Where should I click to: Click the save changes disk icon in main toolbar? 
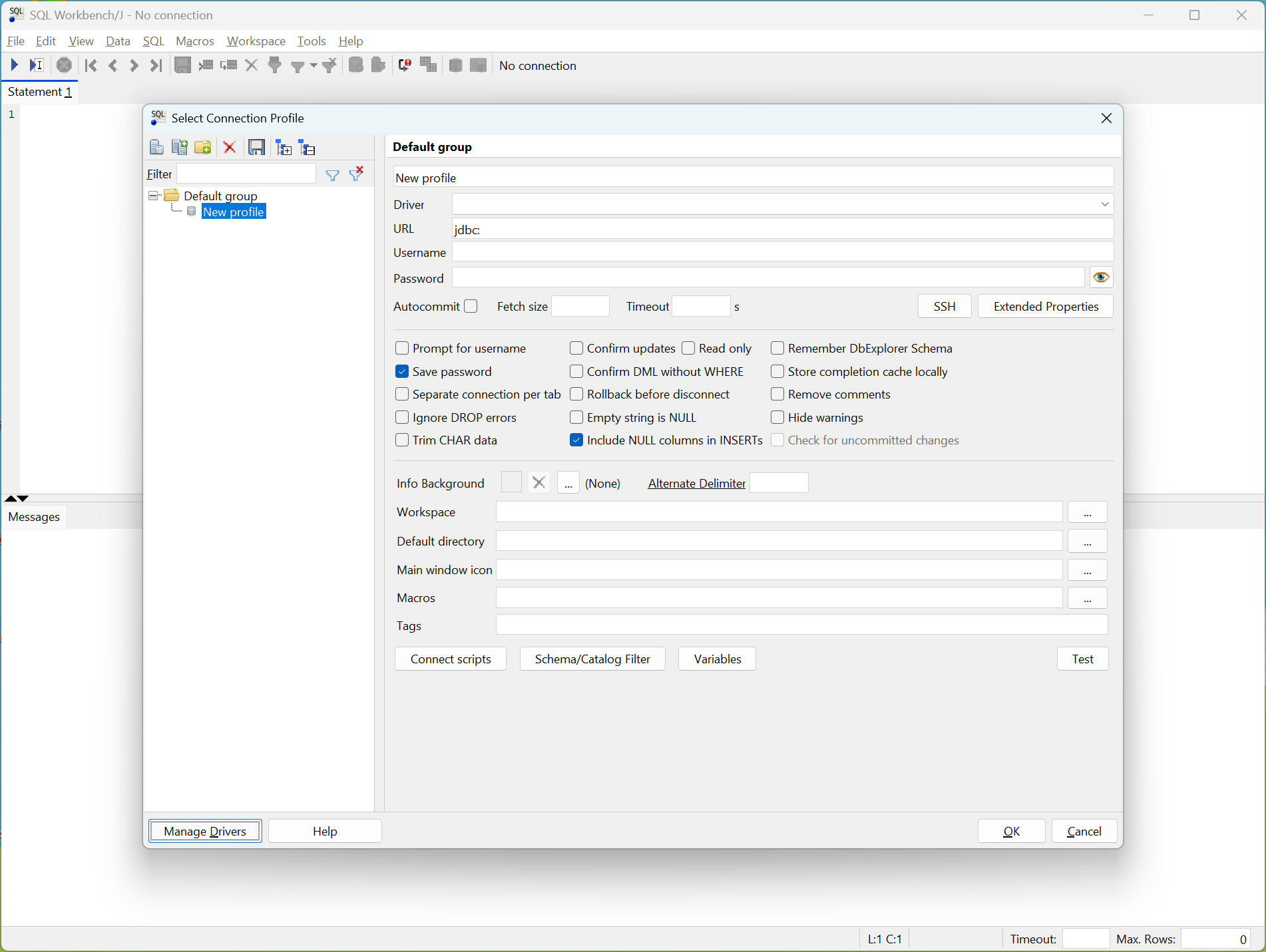(182, 65)
